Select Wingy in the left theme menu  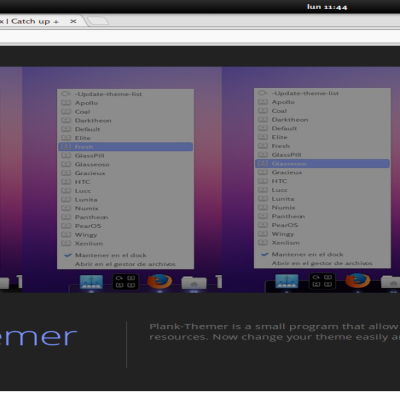125,235
